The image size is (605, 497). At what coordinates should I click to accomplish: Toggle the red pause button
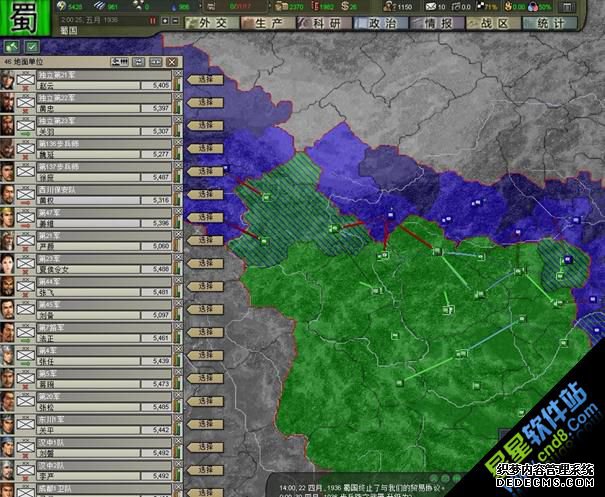coord(153,21)
